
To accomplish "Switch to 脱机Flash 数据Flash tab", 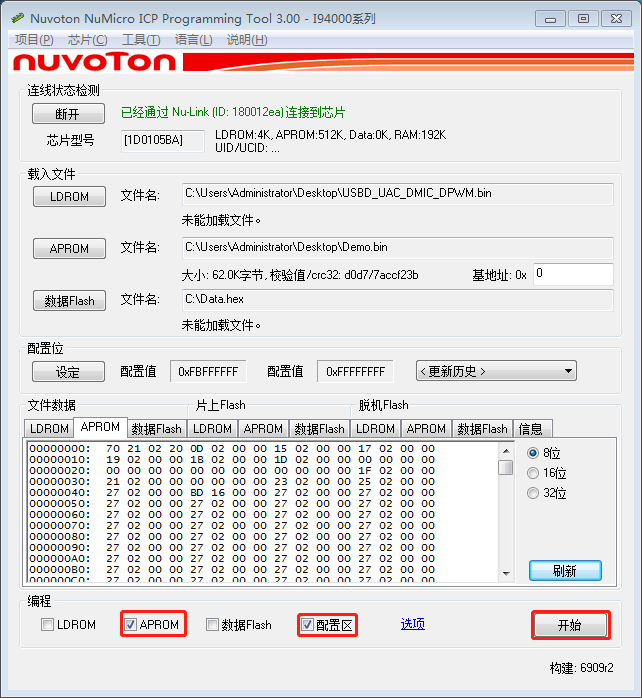I will (x=483, y=429).
